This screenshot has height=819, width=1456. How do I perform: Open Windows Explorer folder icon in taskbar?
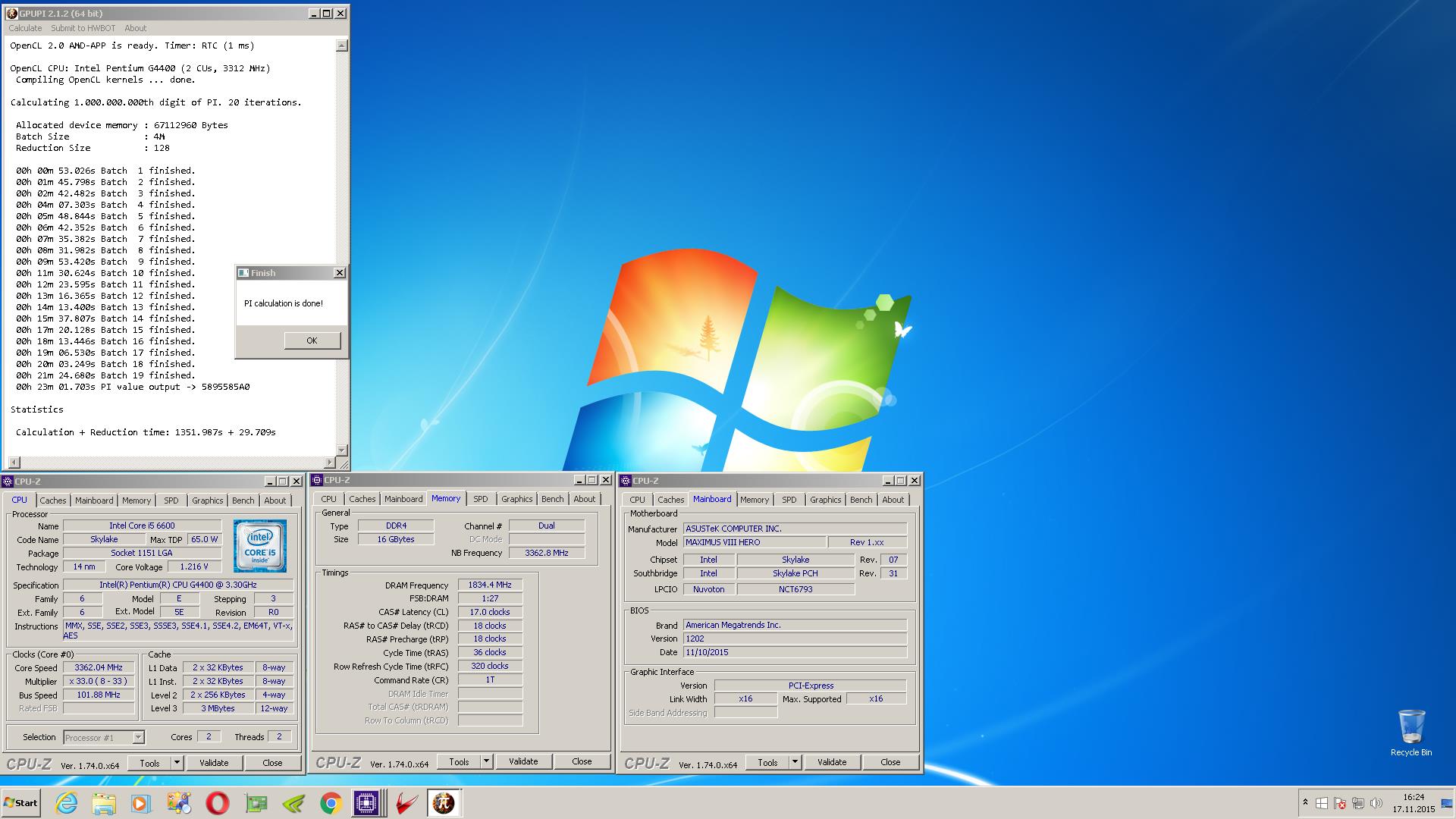point(104,803)
